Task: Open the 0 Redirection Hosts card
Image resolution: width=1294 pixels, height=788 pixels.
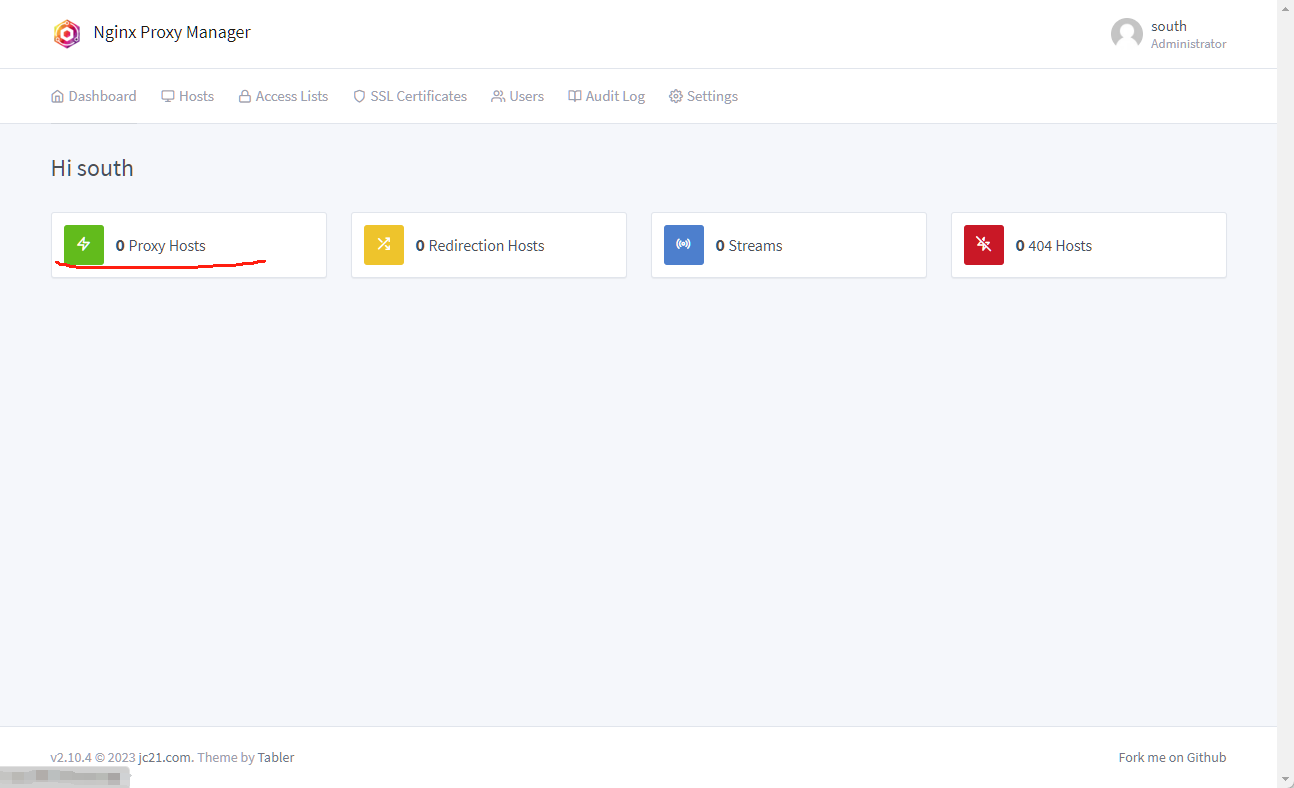Action: pyautogui.click(x=486, y=246)
